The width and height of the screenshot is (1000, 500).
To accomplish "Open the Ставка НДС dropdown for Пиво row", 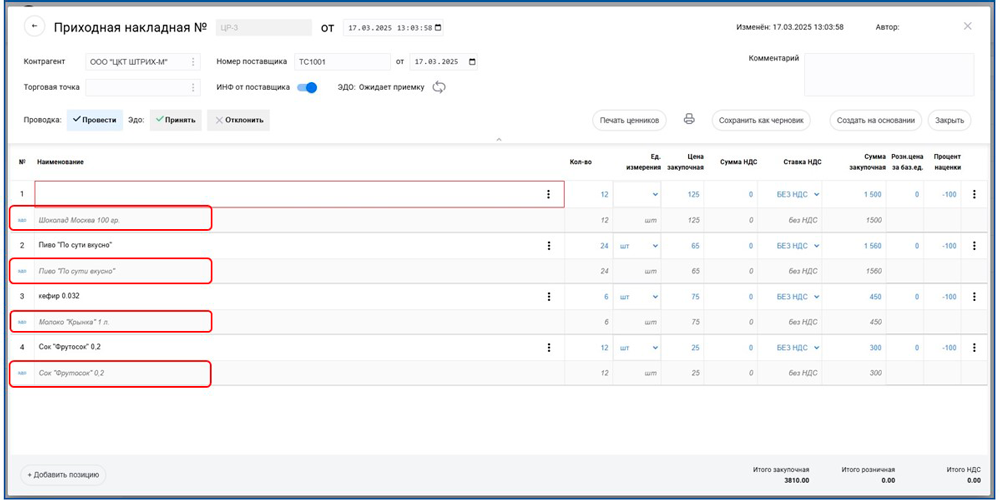I will pos(816,246).
